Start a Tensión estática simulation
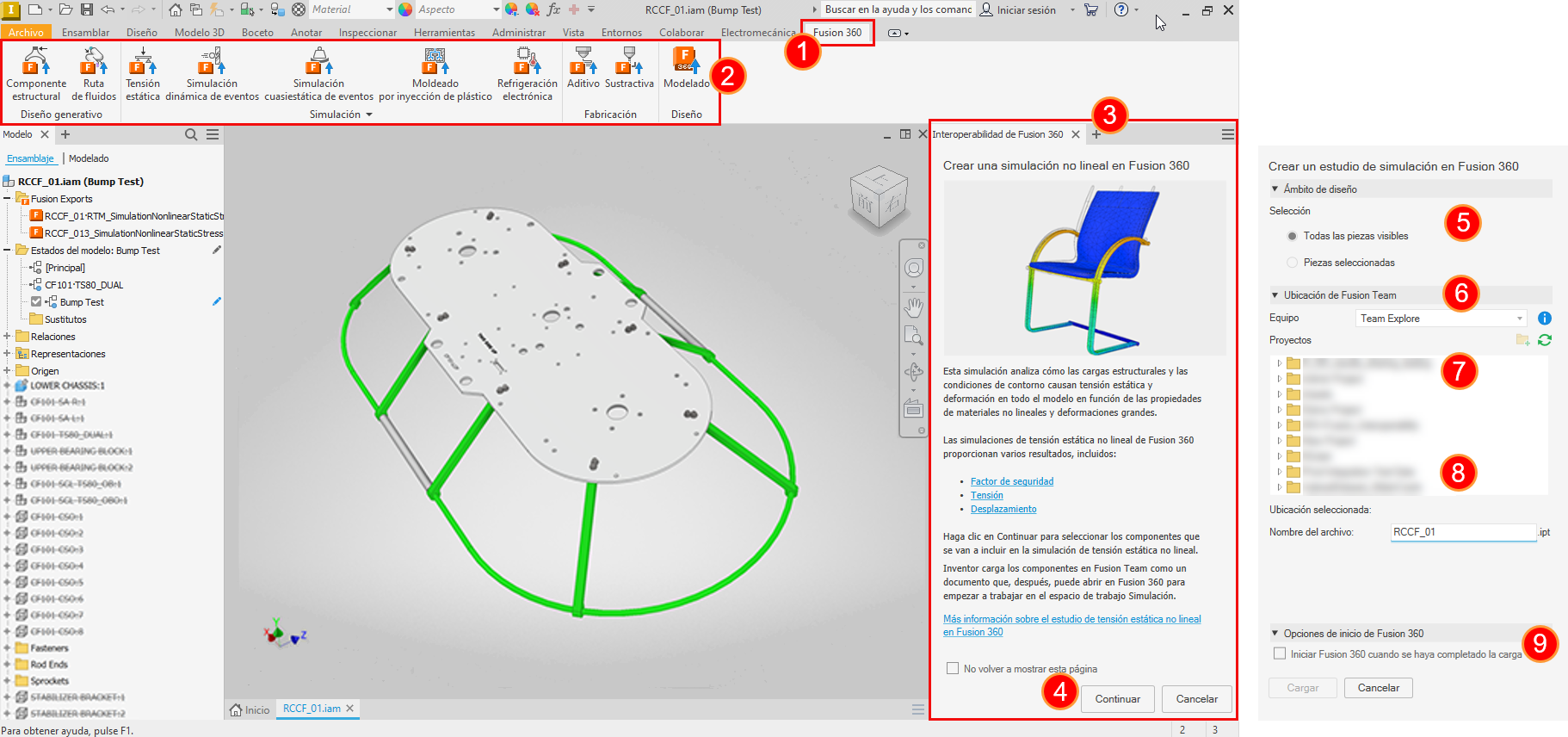Screen dimensions: 1568x737 click(143, 74)
